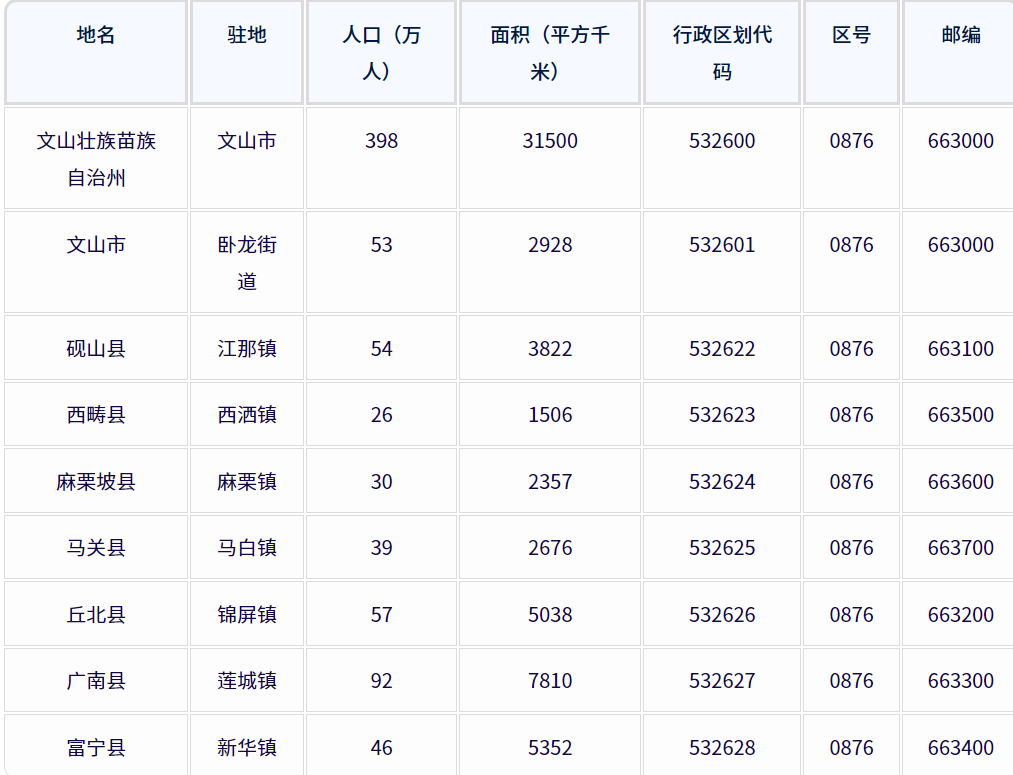1013x775 pixels.
Task: Click the 区号 column header
Action: coord(851,52)
